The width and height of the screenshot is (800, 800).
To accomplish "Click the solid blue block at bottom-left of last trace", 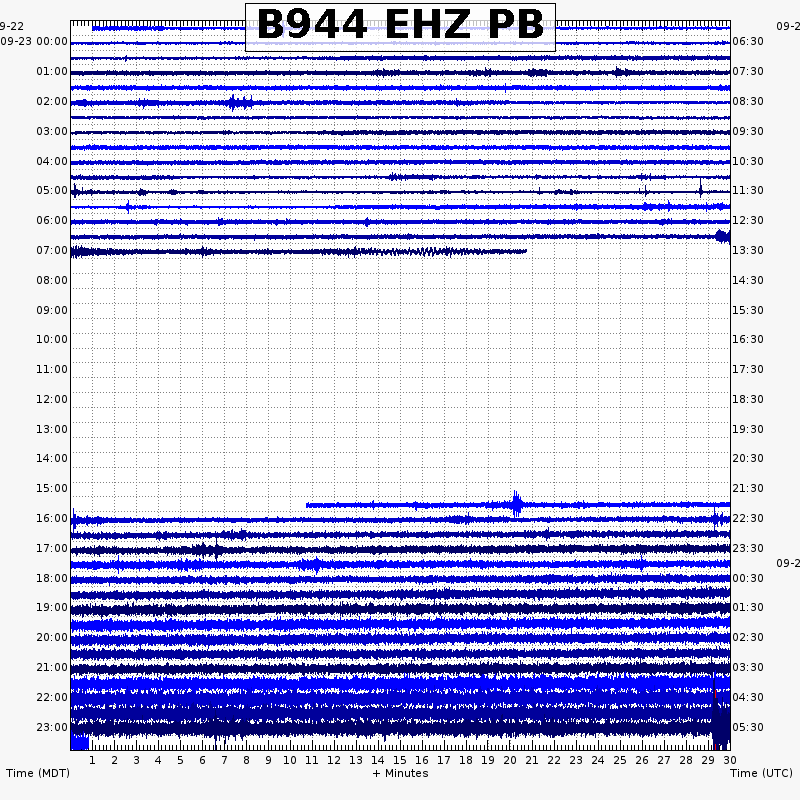I will 80,741.
